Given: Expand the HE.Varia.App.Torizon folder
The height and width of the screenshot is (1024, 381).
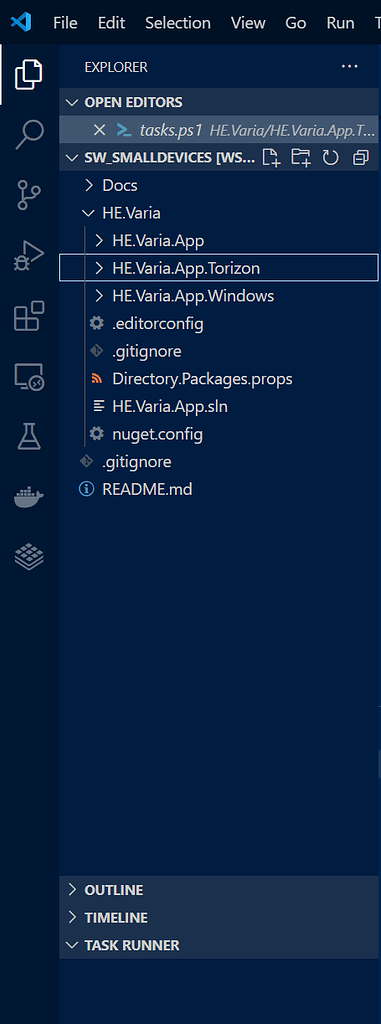Looking at the screenshot, I should point(218,268).
